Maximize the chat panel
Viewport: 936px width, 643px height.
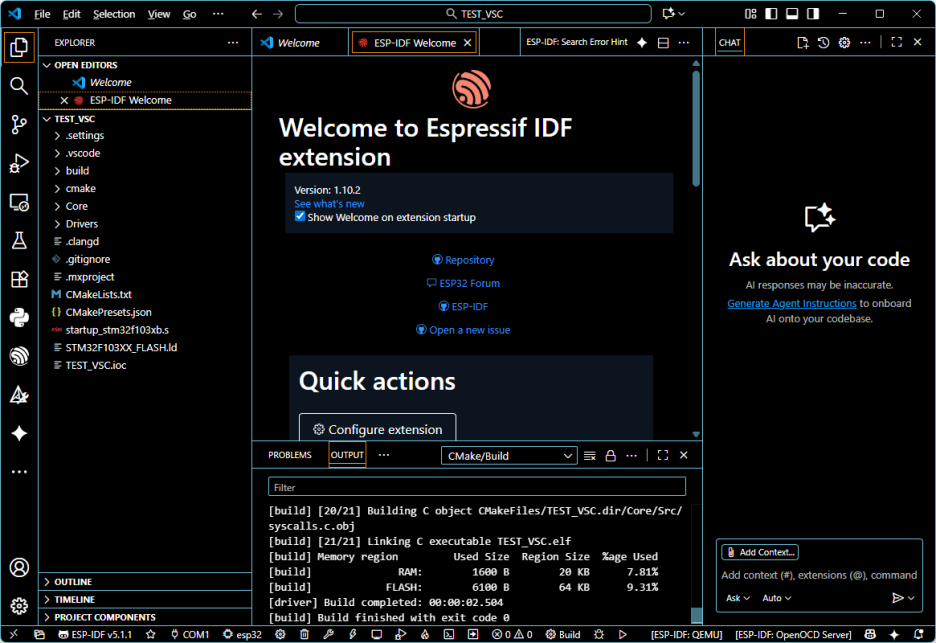pyautogui.click(x=897, y=42)
